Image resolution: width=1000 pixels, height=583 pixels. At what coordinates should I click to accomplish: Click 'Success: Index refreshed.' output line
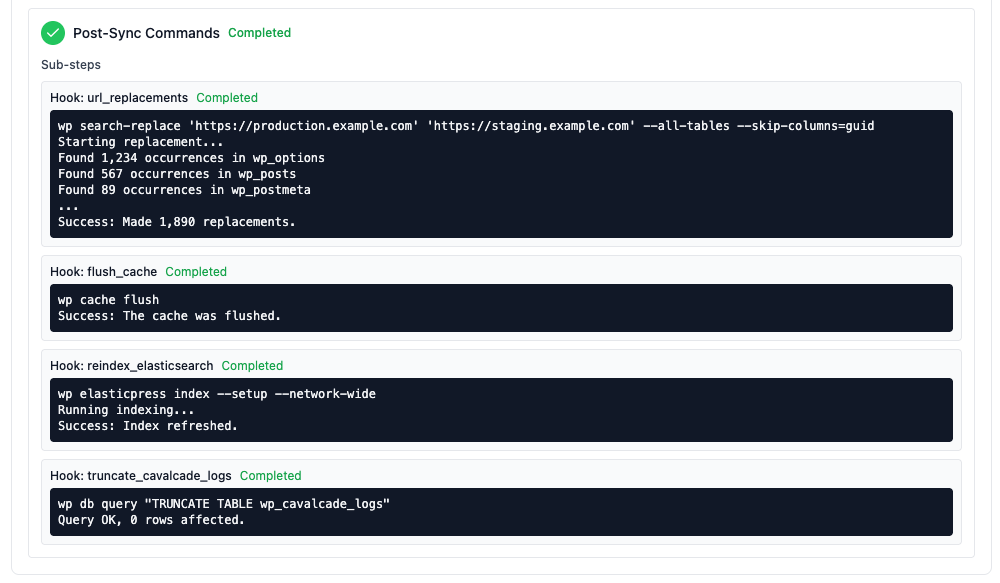click(147, 425)
